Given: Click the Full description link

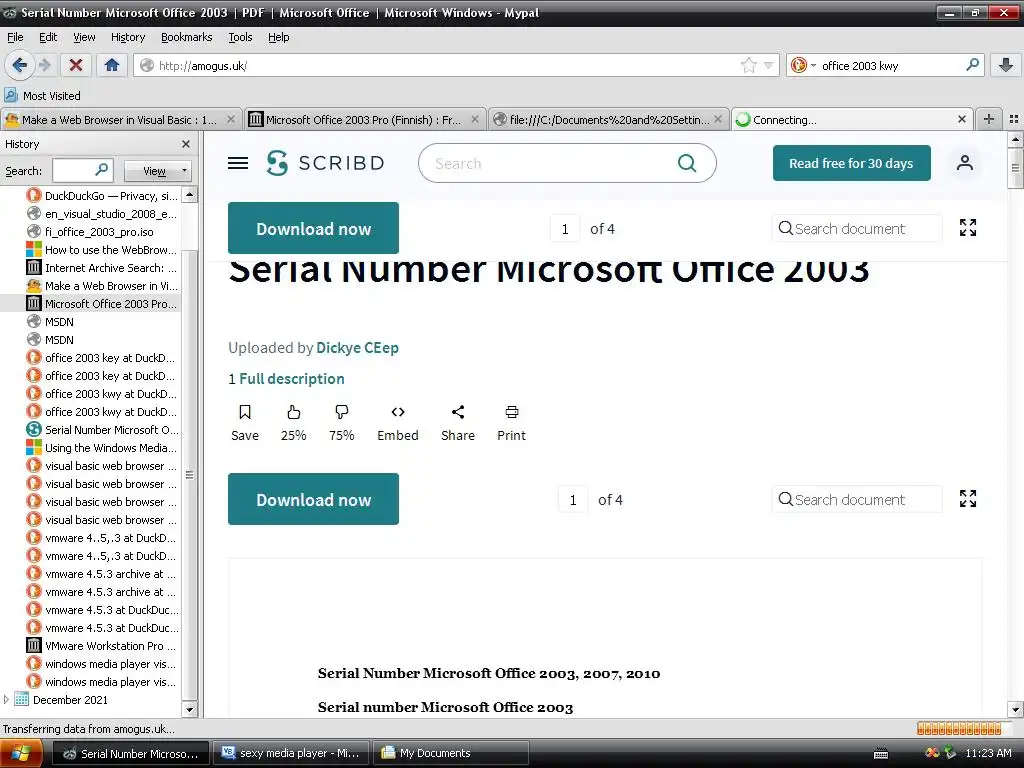Looking at the screenshot, I should (292, 379).
